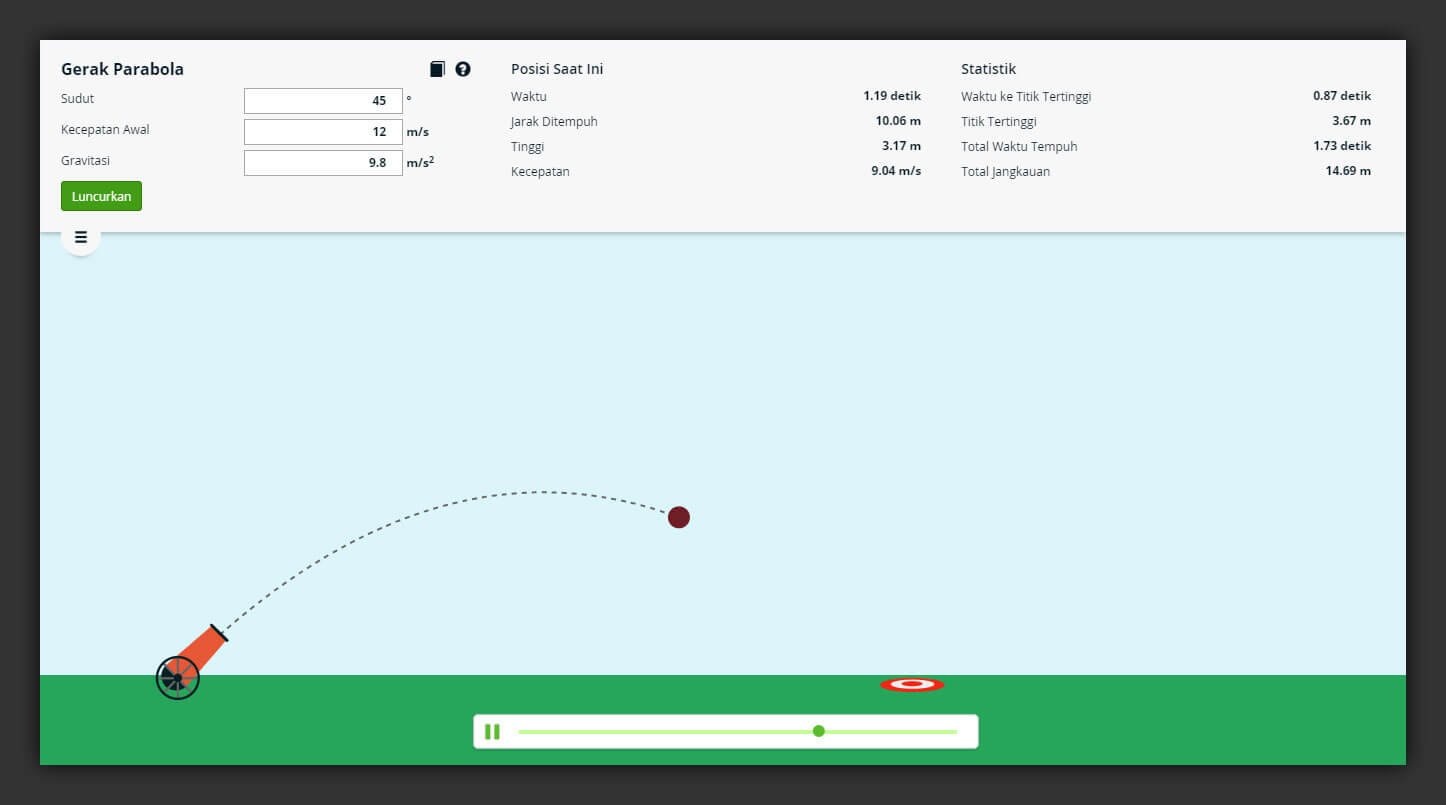Viewport: 1446px width, 805px height.
Task: Open the book guide icon
Action: click(x=437, y=69)
